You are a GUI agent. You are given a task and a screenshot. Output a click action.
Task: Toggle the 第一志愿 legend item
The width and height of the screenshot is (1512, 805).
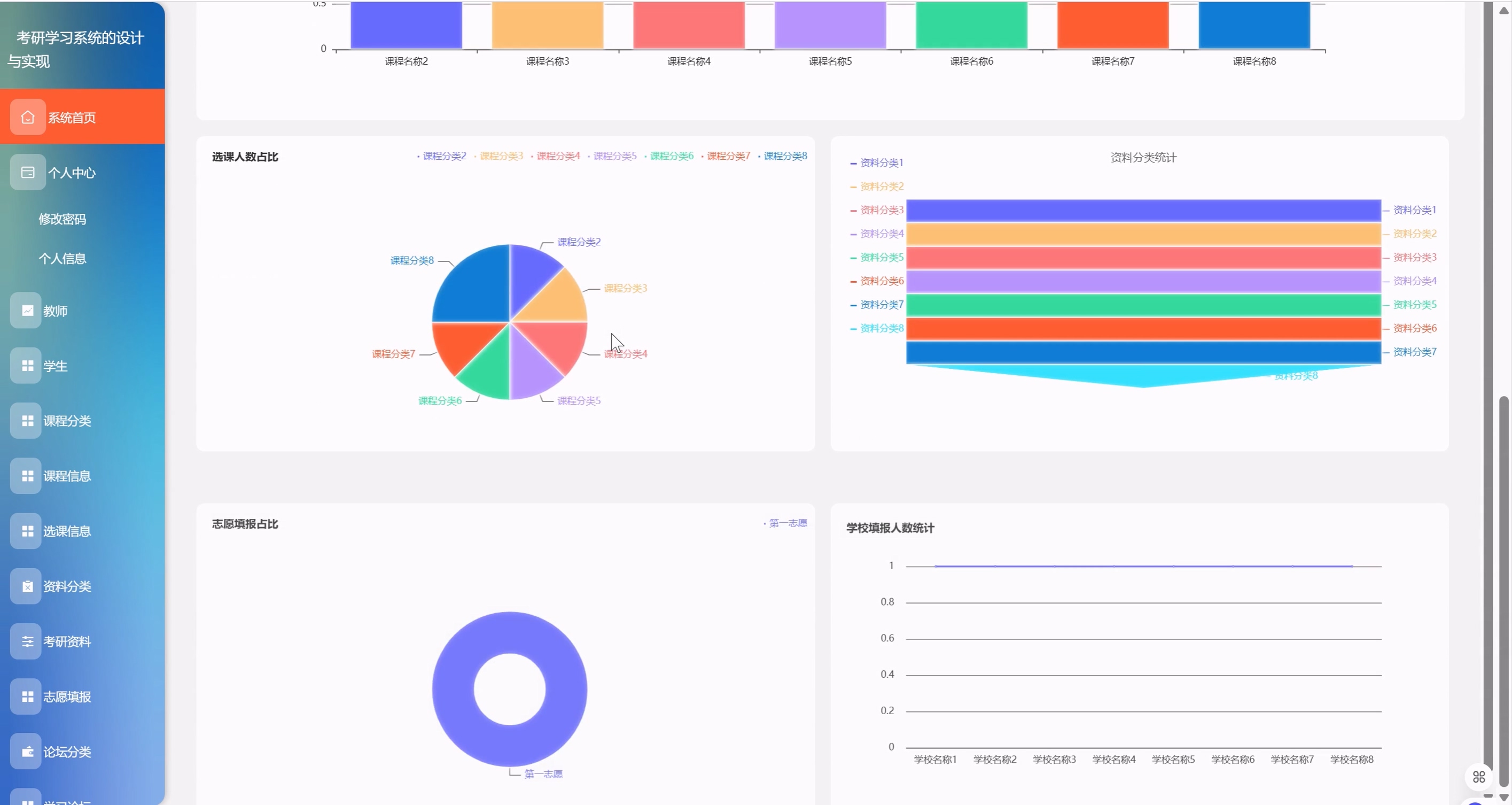click(x=787, y=523)
